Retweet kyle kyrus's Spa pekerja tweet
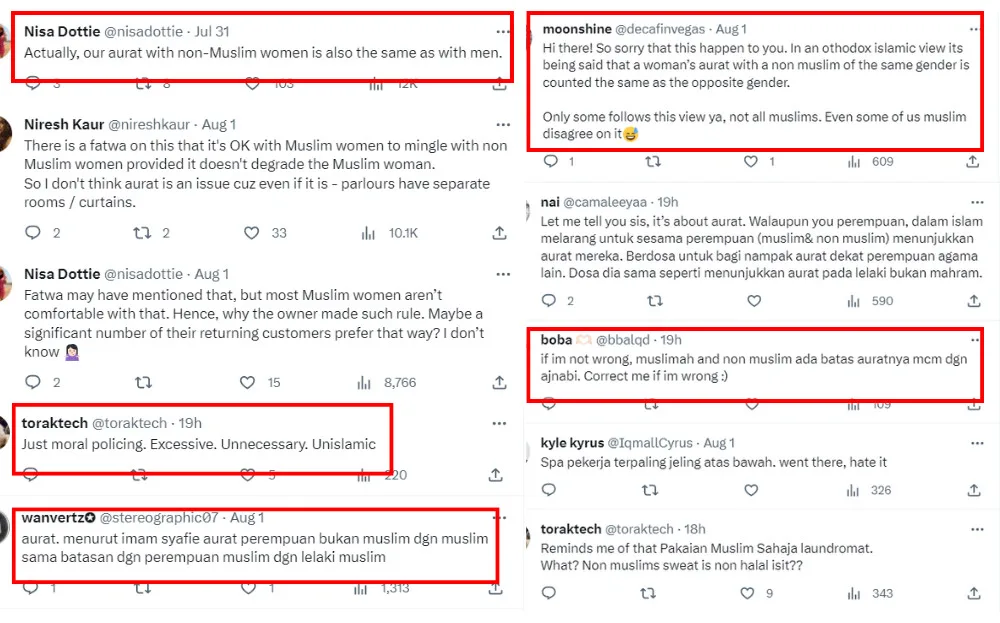The width and height of the screenshot is (1000, 623). click(651, 490)
